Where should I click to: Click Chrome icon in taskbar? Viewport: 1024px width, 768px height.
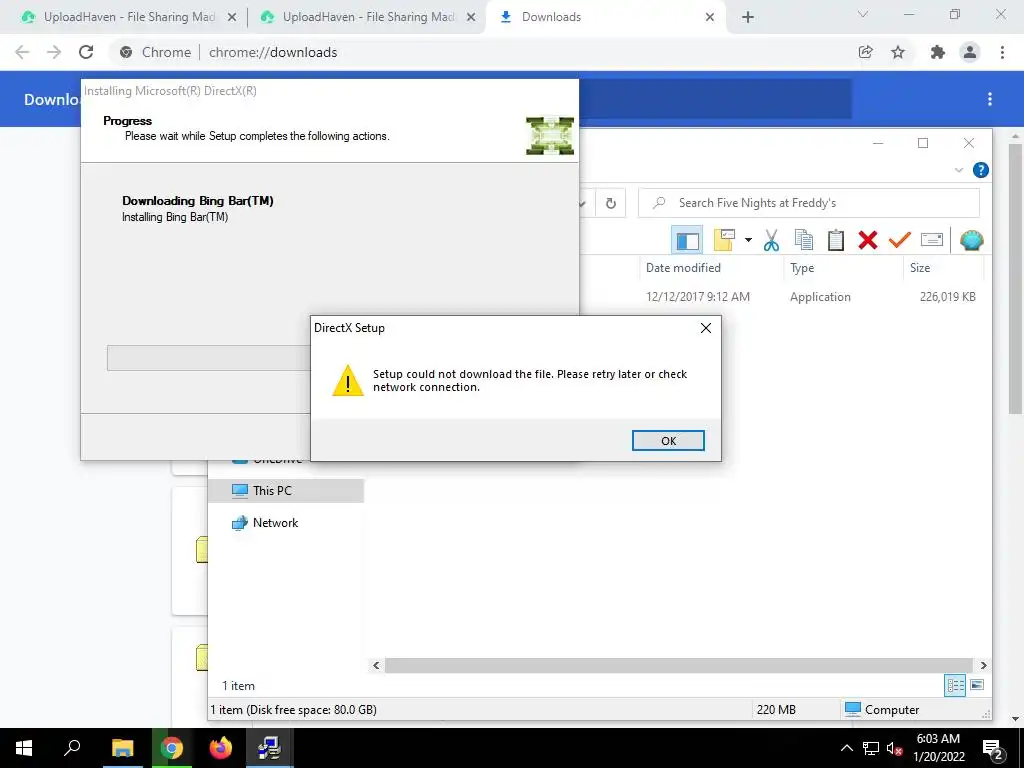pos(171,748)
